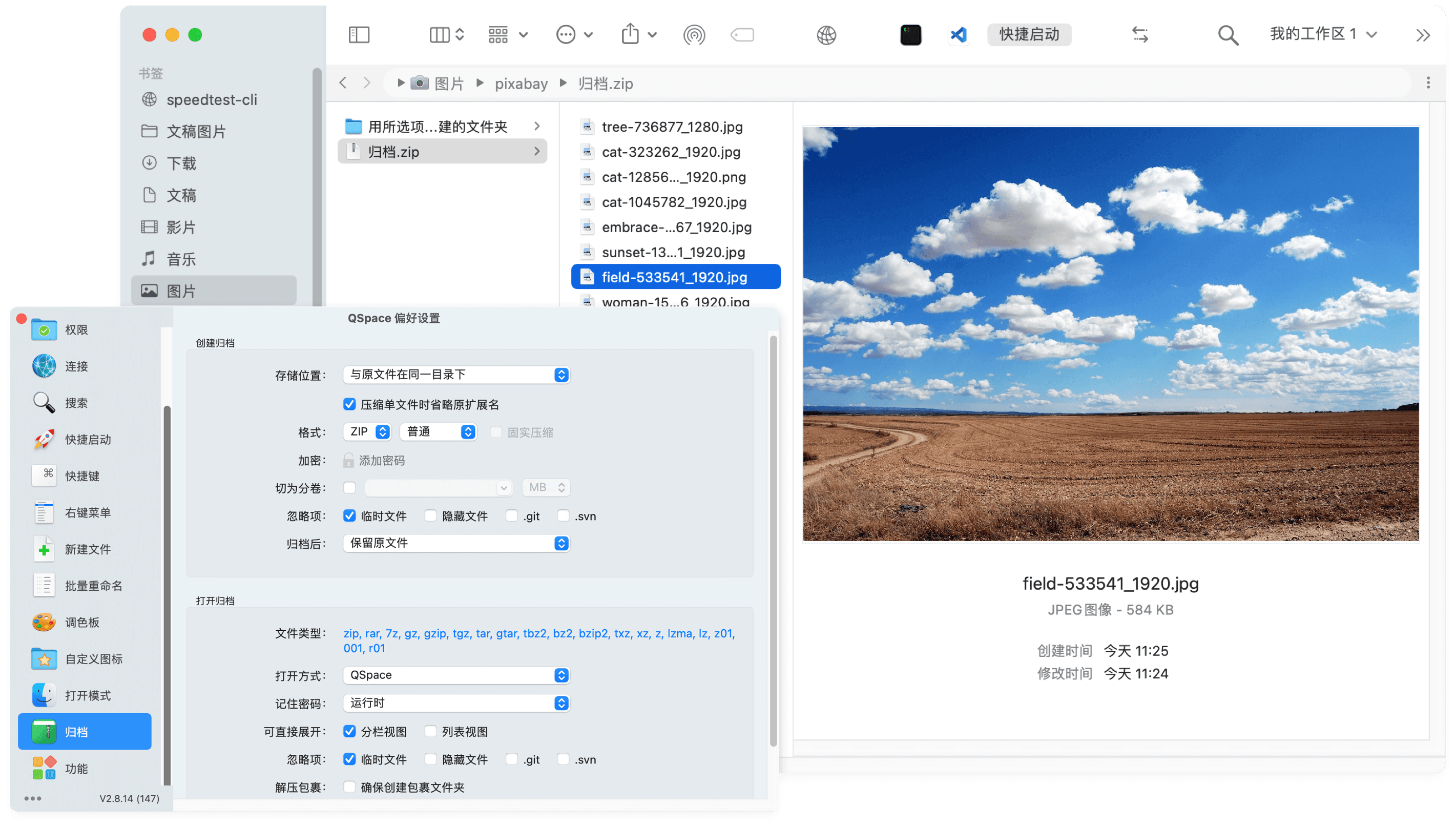This screenshot has height=827, width=1456.
Task: Open the 存储位置 dropdown
Action: (x=456, y=375)
